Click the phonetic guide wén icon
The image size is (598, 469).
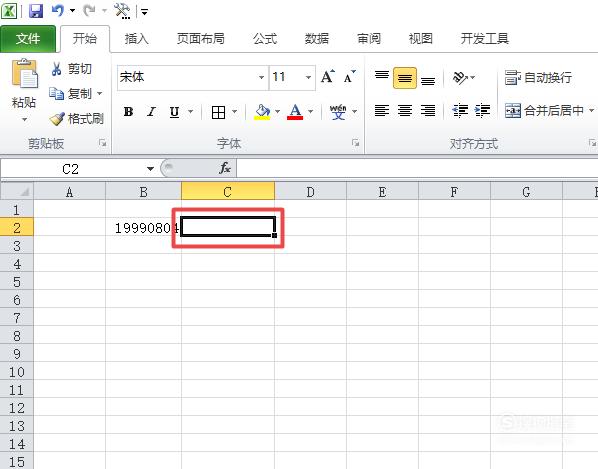pos(338,112)
